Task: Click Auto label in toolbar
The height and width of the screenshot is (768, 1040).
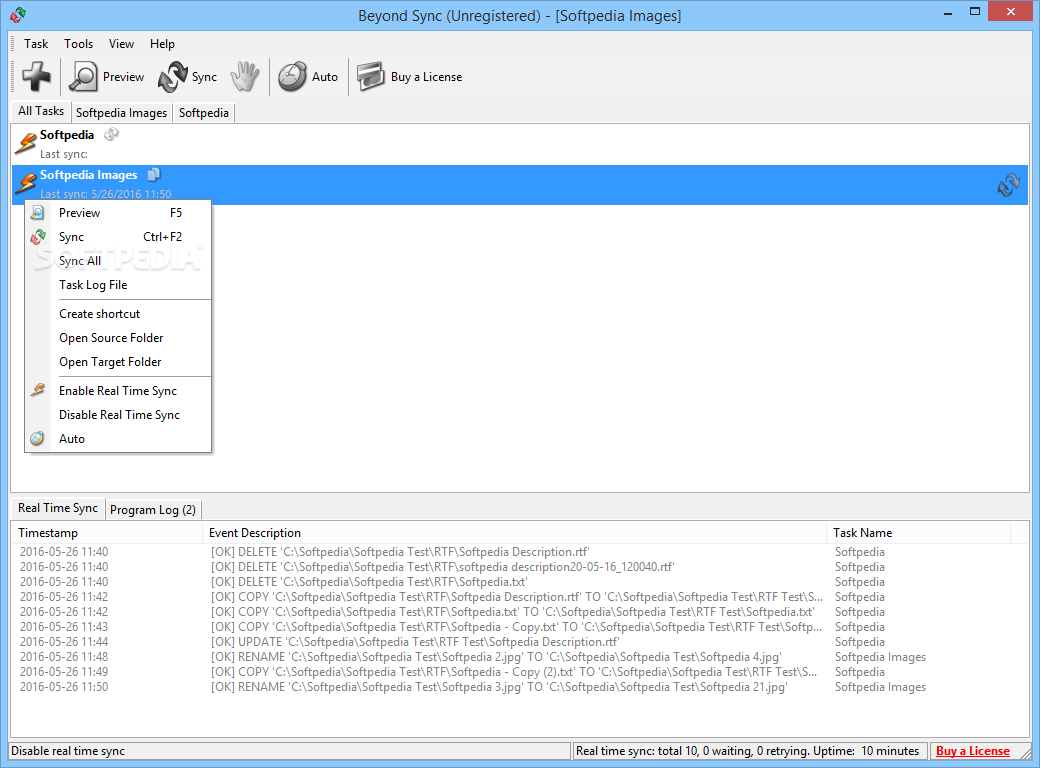Action: pos(325,77)
